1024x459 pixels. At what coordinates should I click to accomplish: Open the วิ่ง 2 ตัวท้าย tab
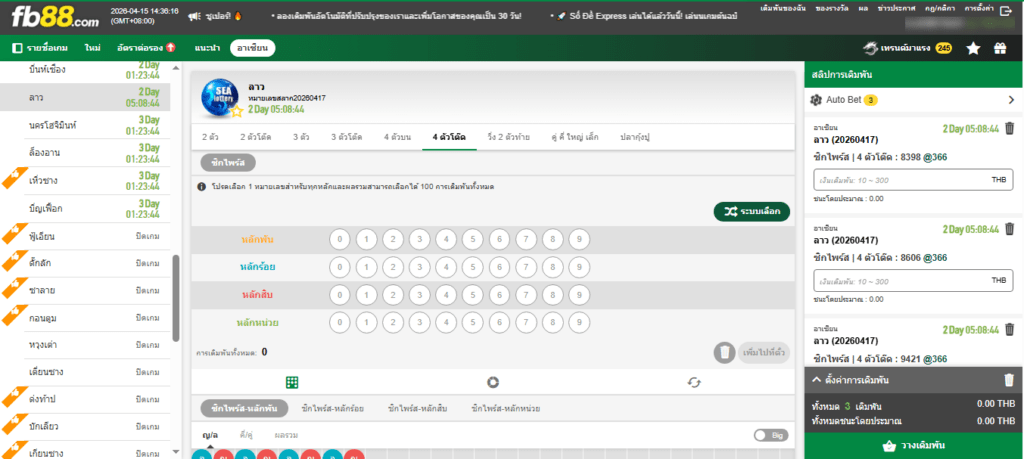[509, 137]
